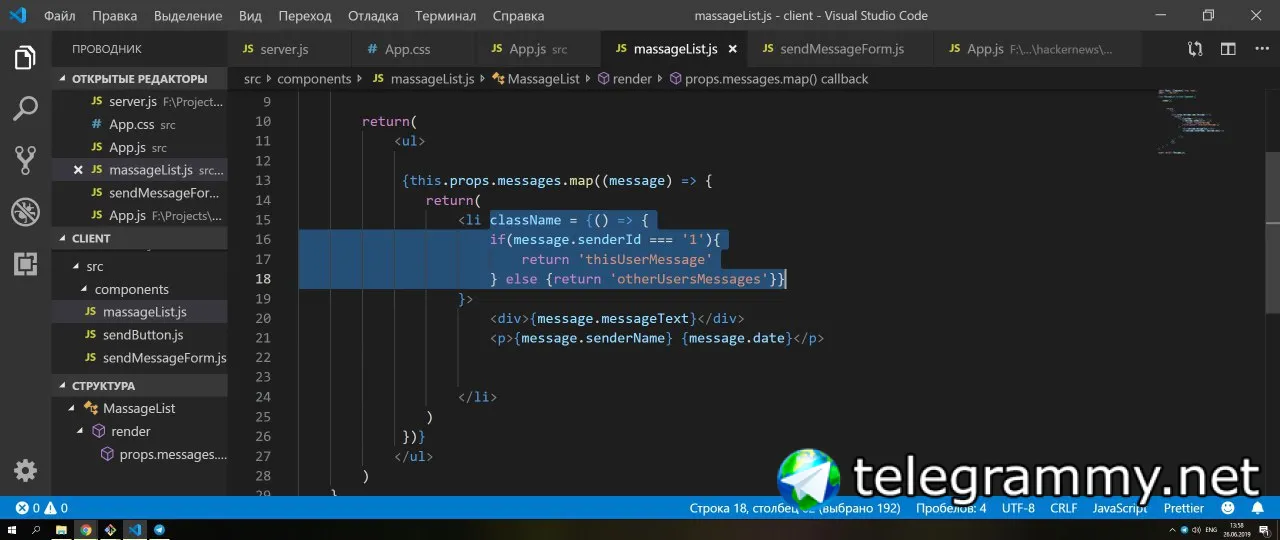Click the Prettier status bar button
Viewport: 1280px width, 540px height.
click(x=1184, y=508)
